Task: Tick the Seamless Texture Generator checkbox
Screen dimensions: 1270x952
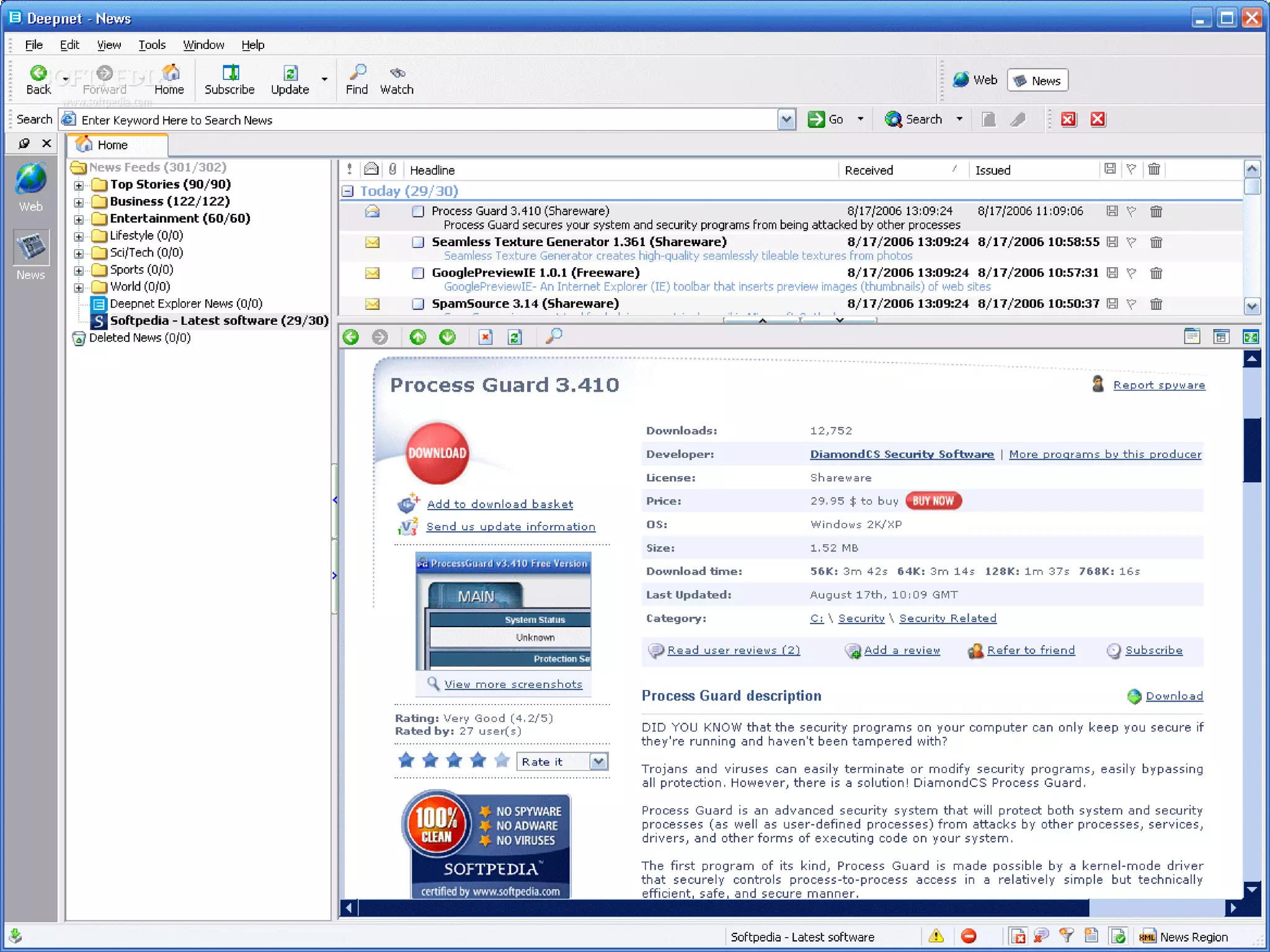Action: tap(418, 242)
